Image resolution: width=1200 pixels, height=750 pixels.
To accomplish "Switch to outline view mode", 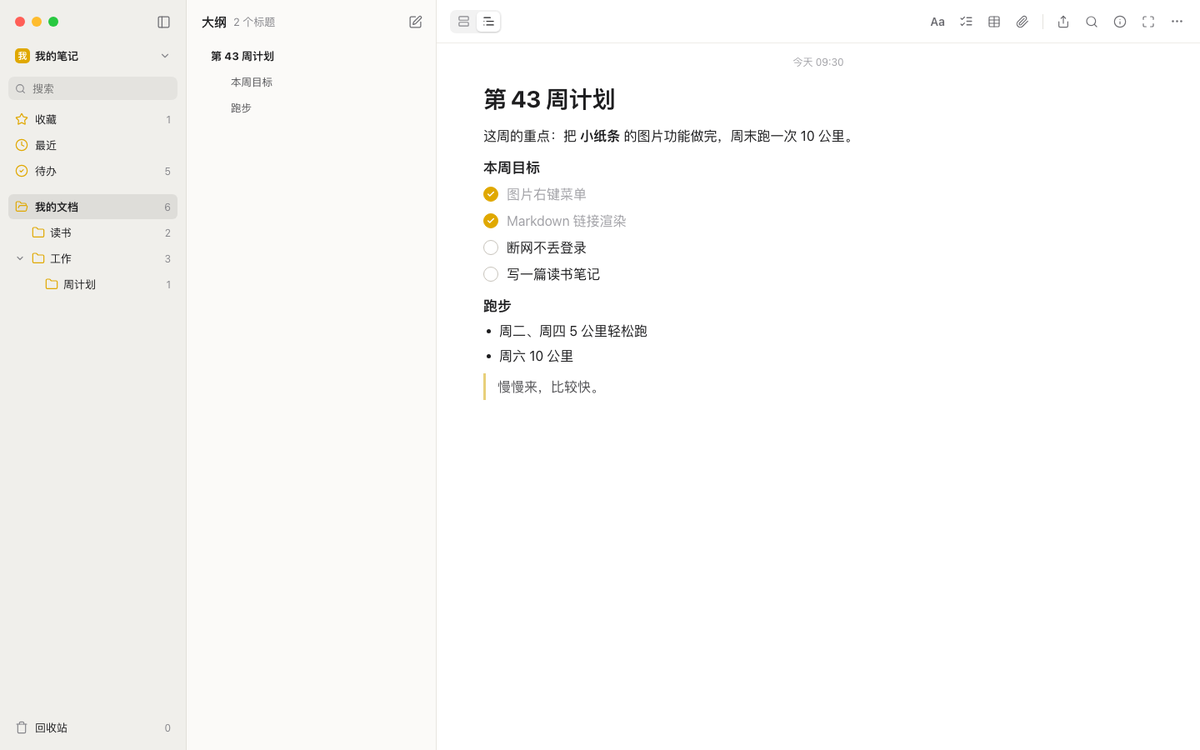I will pyautogui.click(x=489, y=22).
